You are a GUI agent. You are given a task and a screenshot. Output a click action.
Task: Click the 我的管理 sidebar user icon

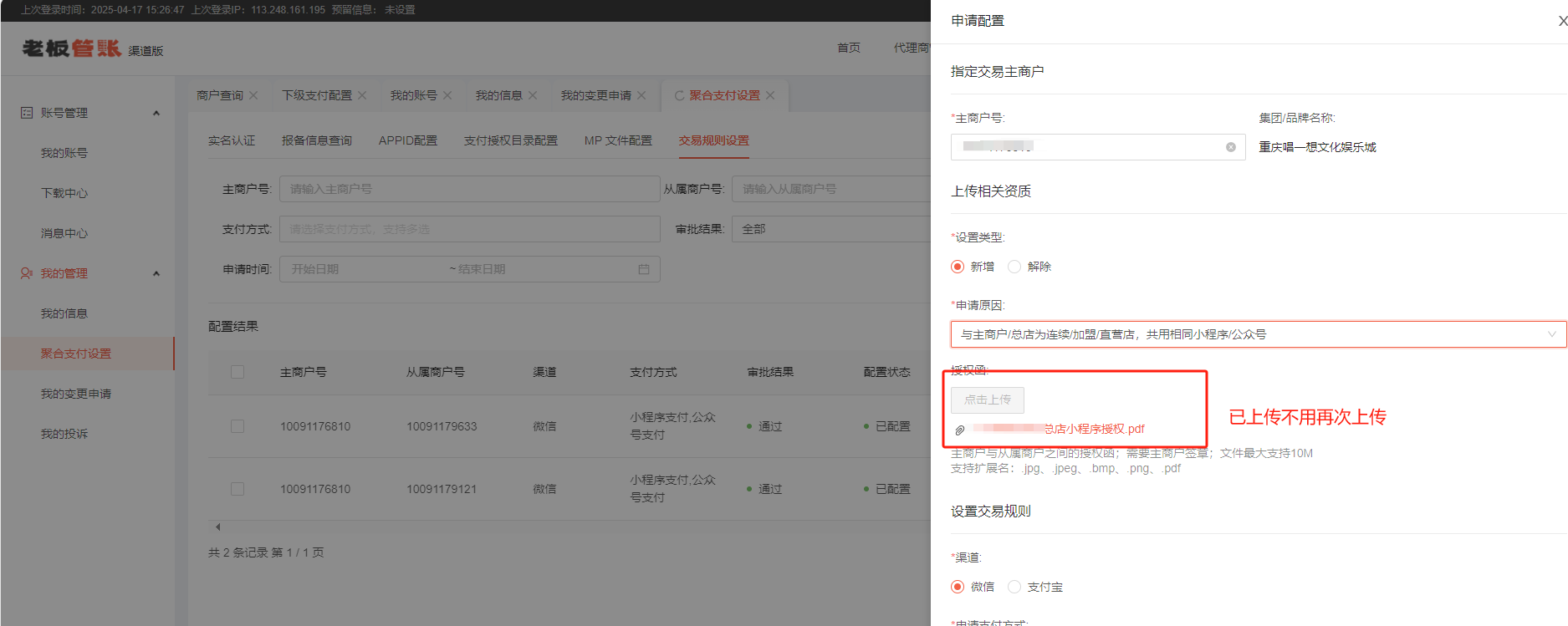[x=27, y=273]
